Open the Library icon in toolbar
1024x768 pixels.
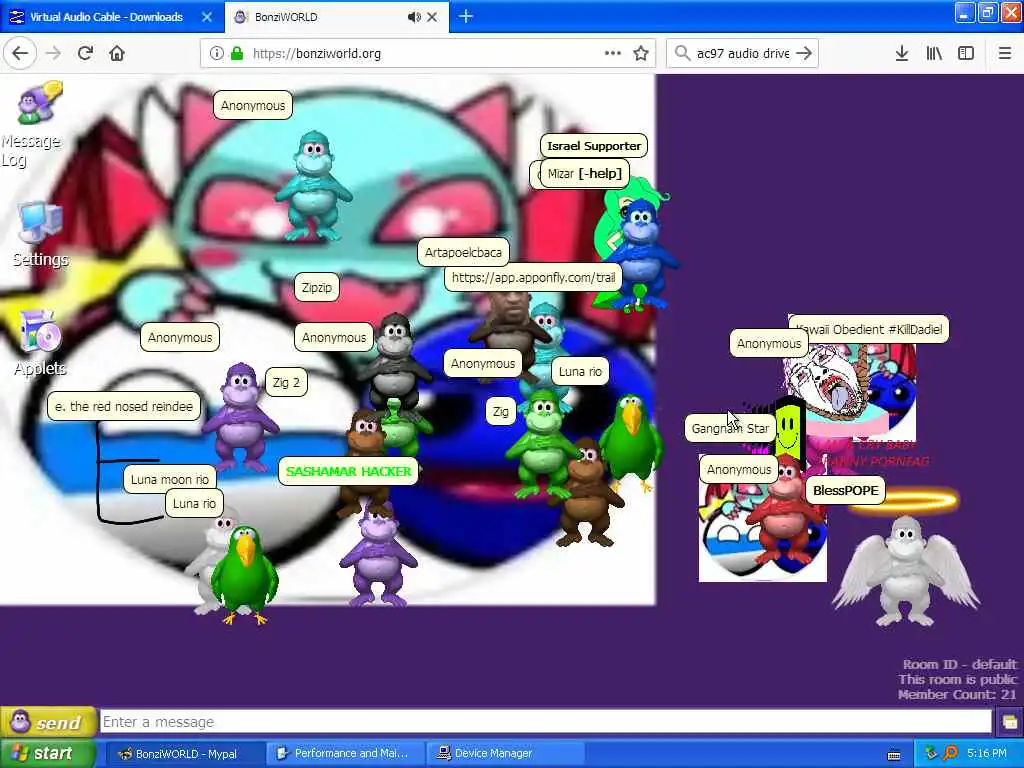pyautogui.click(x=934, y=54)
